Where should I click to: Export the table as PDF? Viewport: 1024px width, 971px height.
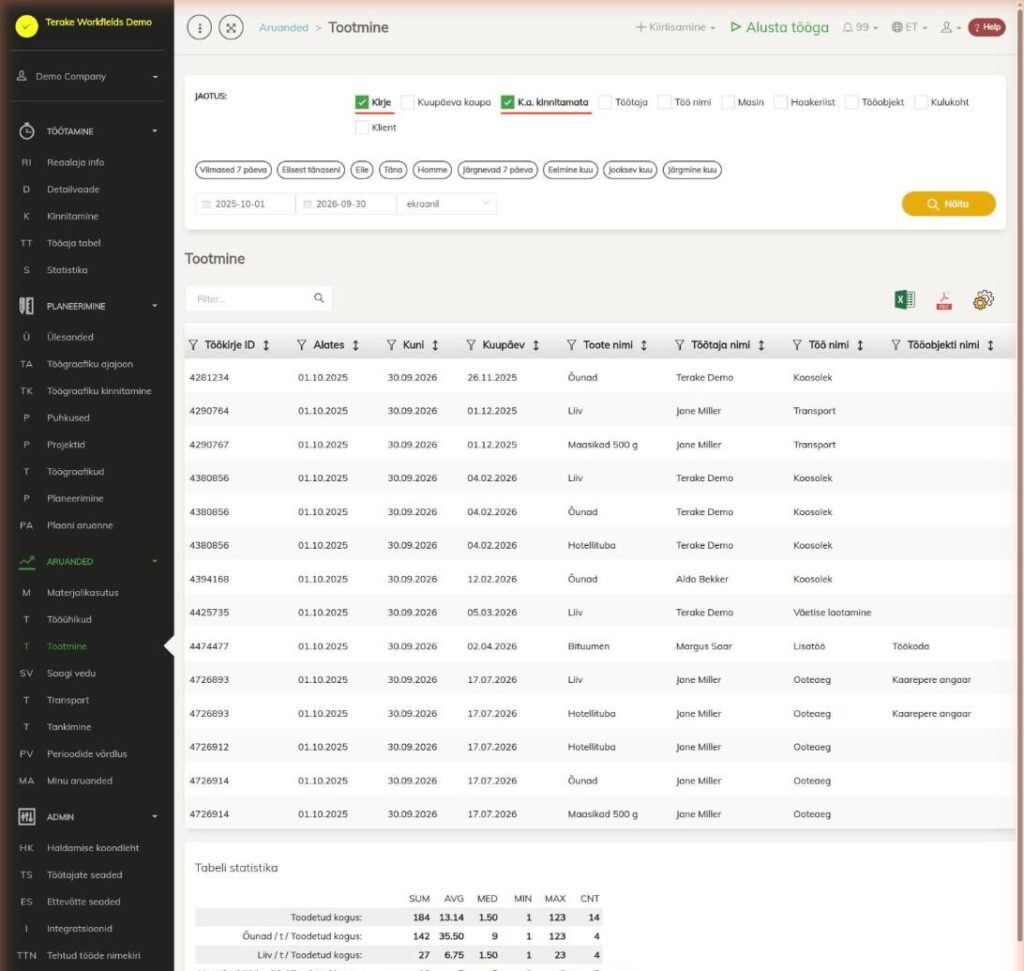(944, 300)
